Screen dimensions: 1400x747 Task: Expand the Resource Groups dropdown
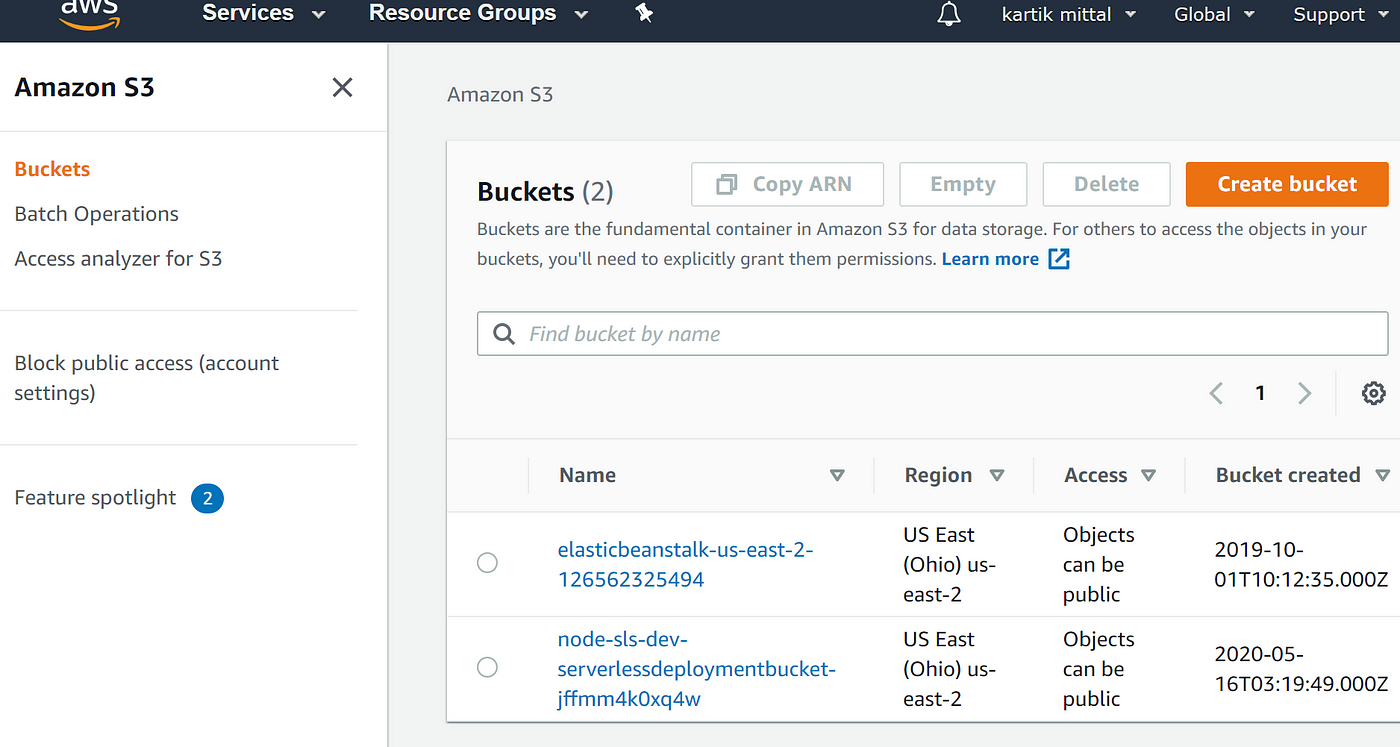tap(478, 14)
